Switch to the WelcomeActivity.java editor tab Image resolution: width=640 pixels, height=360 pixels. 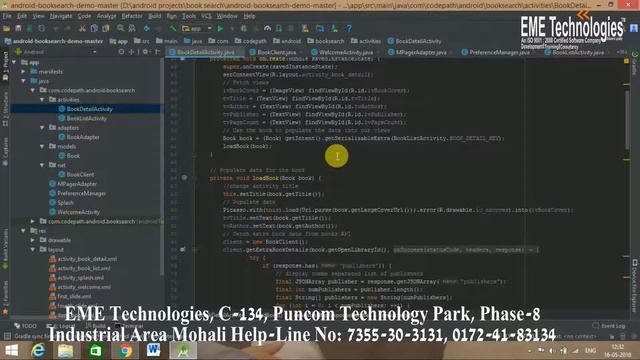345,52
